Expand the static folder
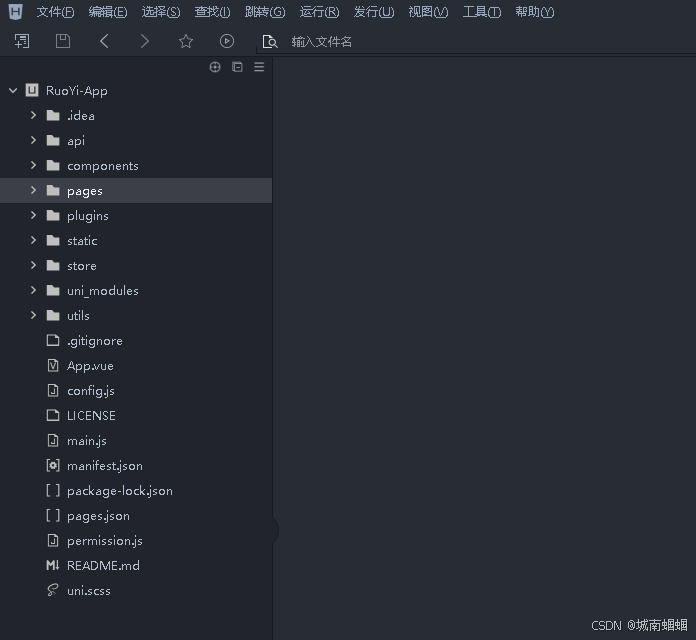The image size is (696, 640). click(x=33, y=241)
